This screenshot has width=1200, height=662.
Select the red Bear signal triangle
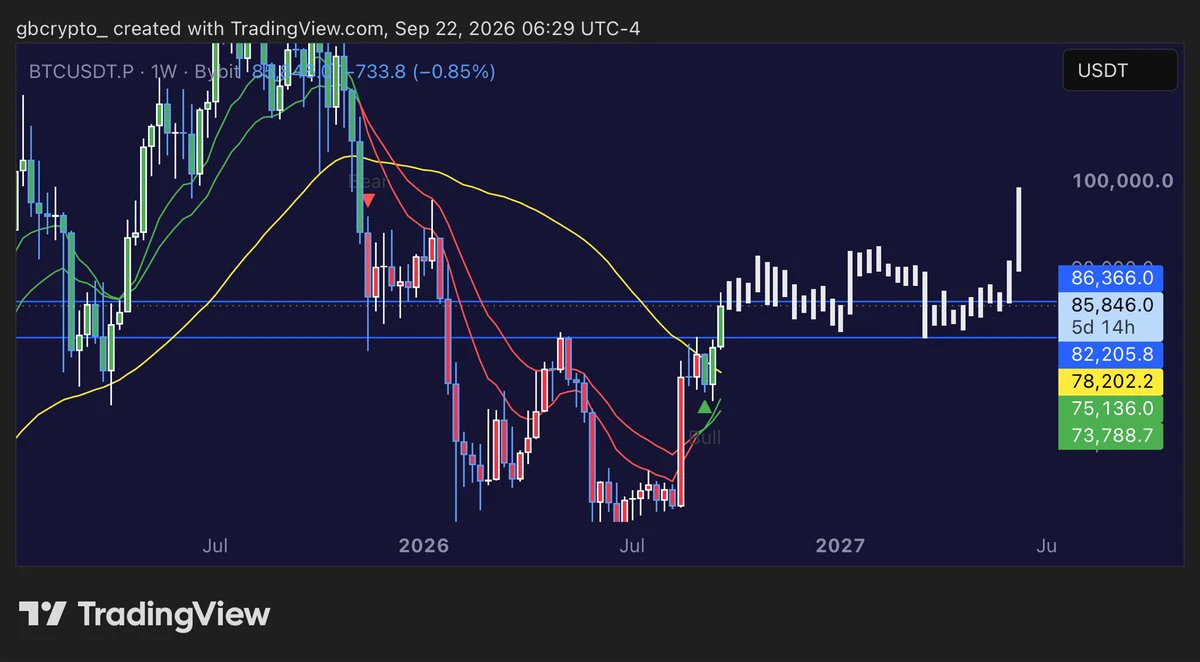click(x=368, y=200)
